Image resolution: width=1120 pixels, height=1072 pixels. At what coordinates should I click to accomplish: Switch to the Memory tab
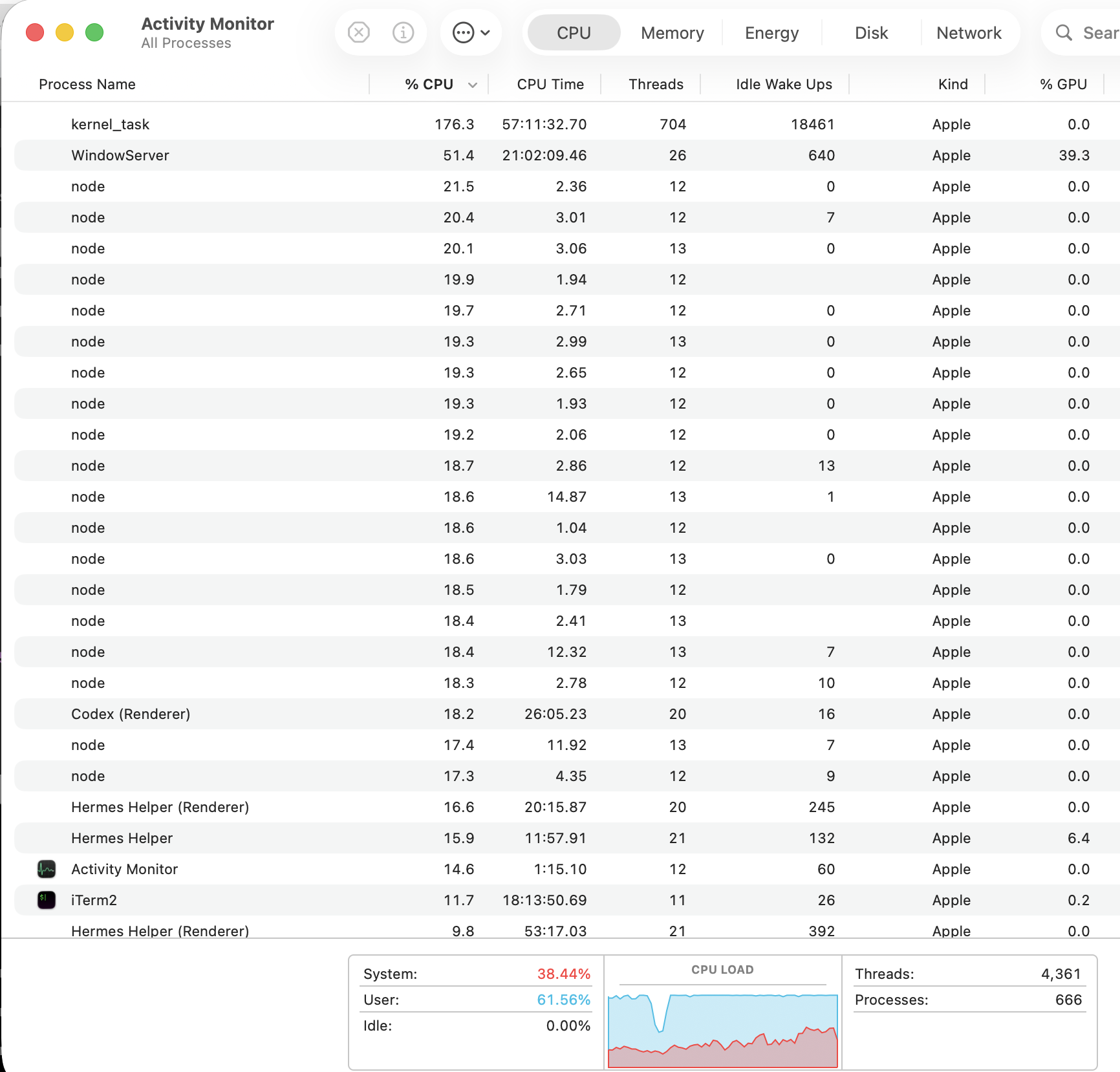tap(673, 32)
